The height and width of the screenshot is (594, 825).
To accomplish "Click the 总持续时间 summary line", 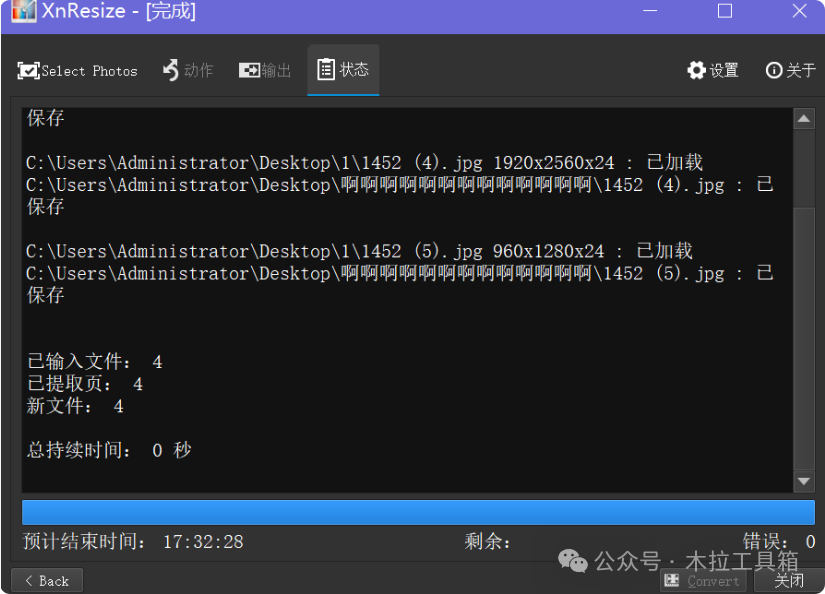I will click(109, 450).
